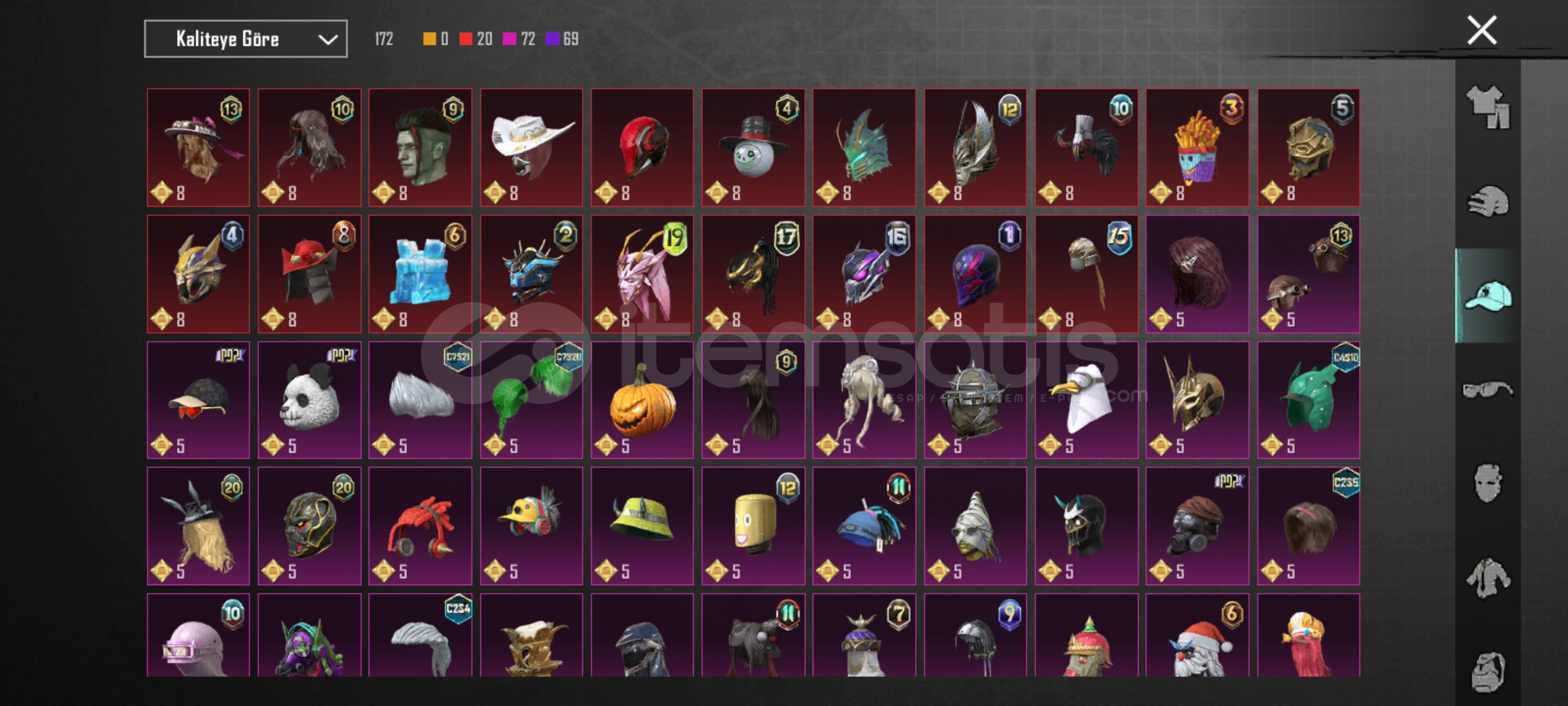Image resolution: width=1568 pixels, height=706 pixels.
Task: Choose the french fries headgear item
Action: pyautogui.click(x=1197, y=148)
